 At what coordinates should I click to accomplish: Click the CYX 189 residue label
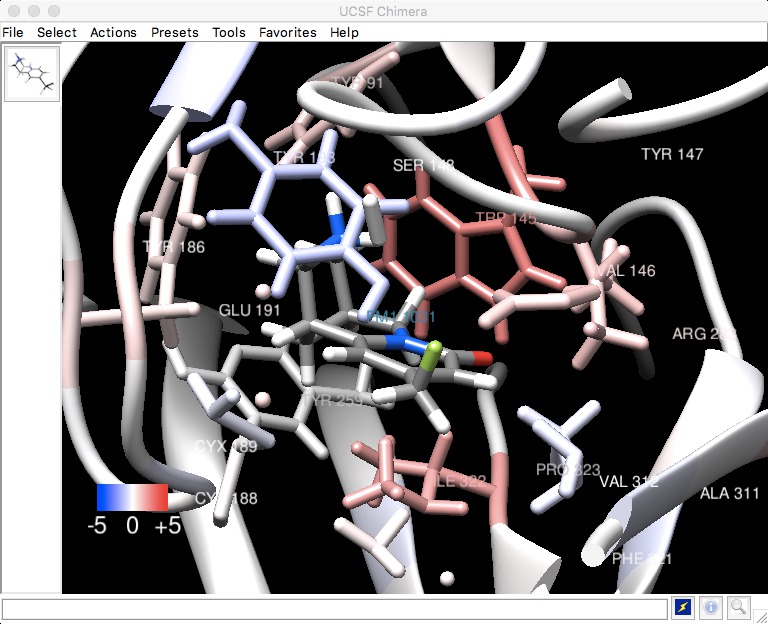pos(226,446)
